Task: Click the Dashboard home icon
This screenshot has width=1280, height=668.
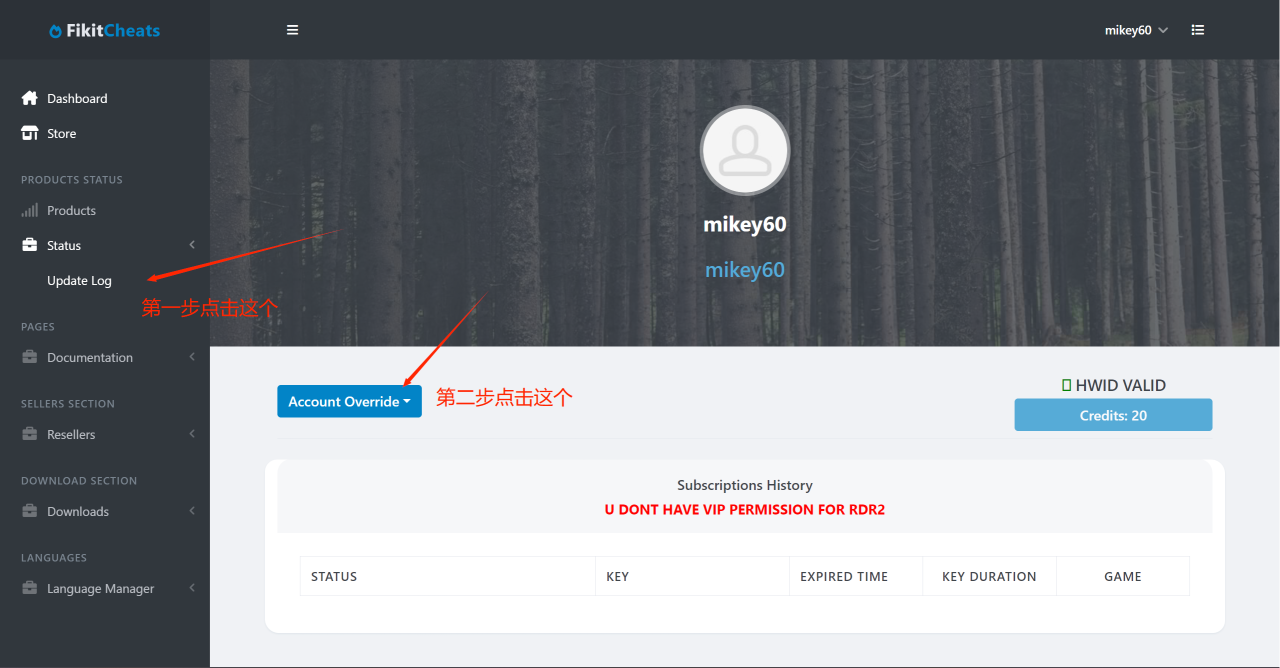Action: click(30, 98)
